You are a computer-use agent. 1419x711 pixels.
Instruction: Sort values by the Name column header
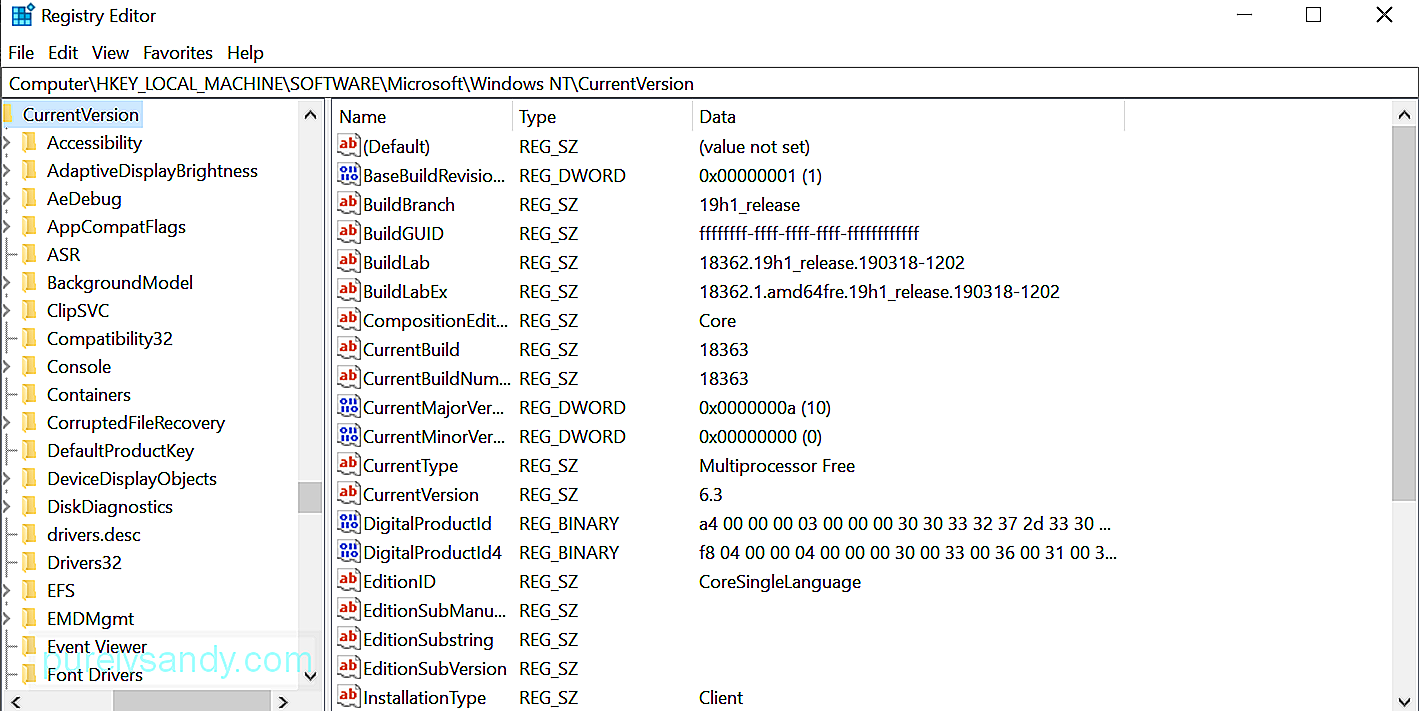422,117
